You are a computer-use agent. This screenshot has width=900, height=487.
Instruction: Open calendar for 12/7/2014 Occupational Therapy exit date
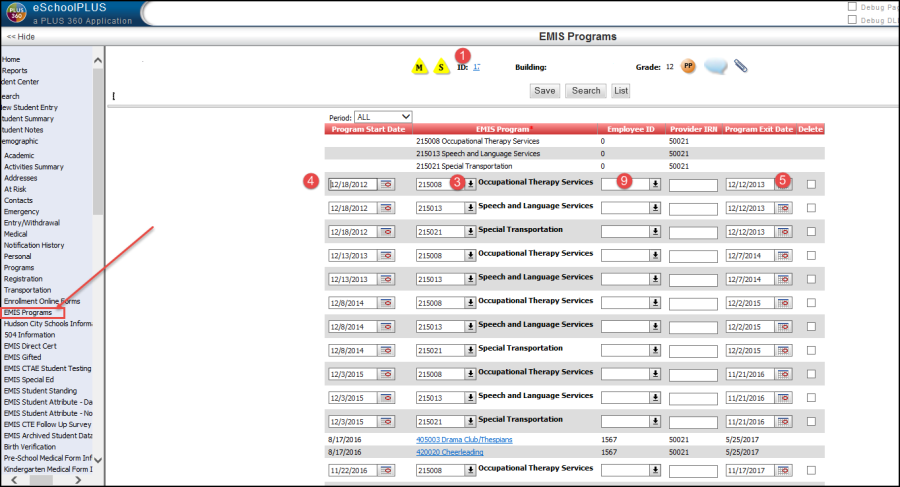coord(784,256)
